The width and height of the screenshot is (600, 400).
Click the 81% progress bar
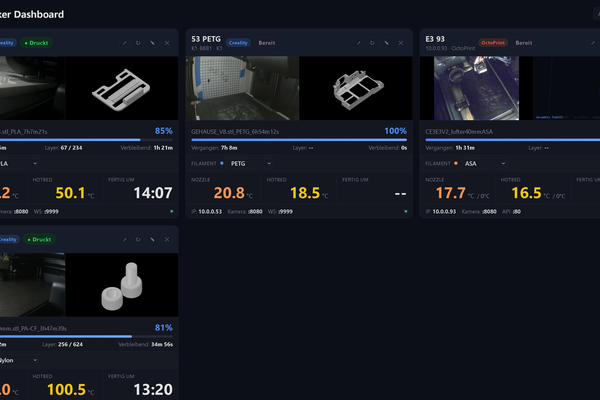coord(86,336)
